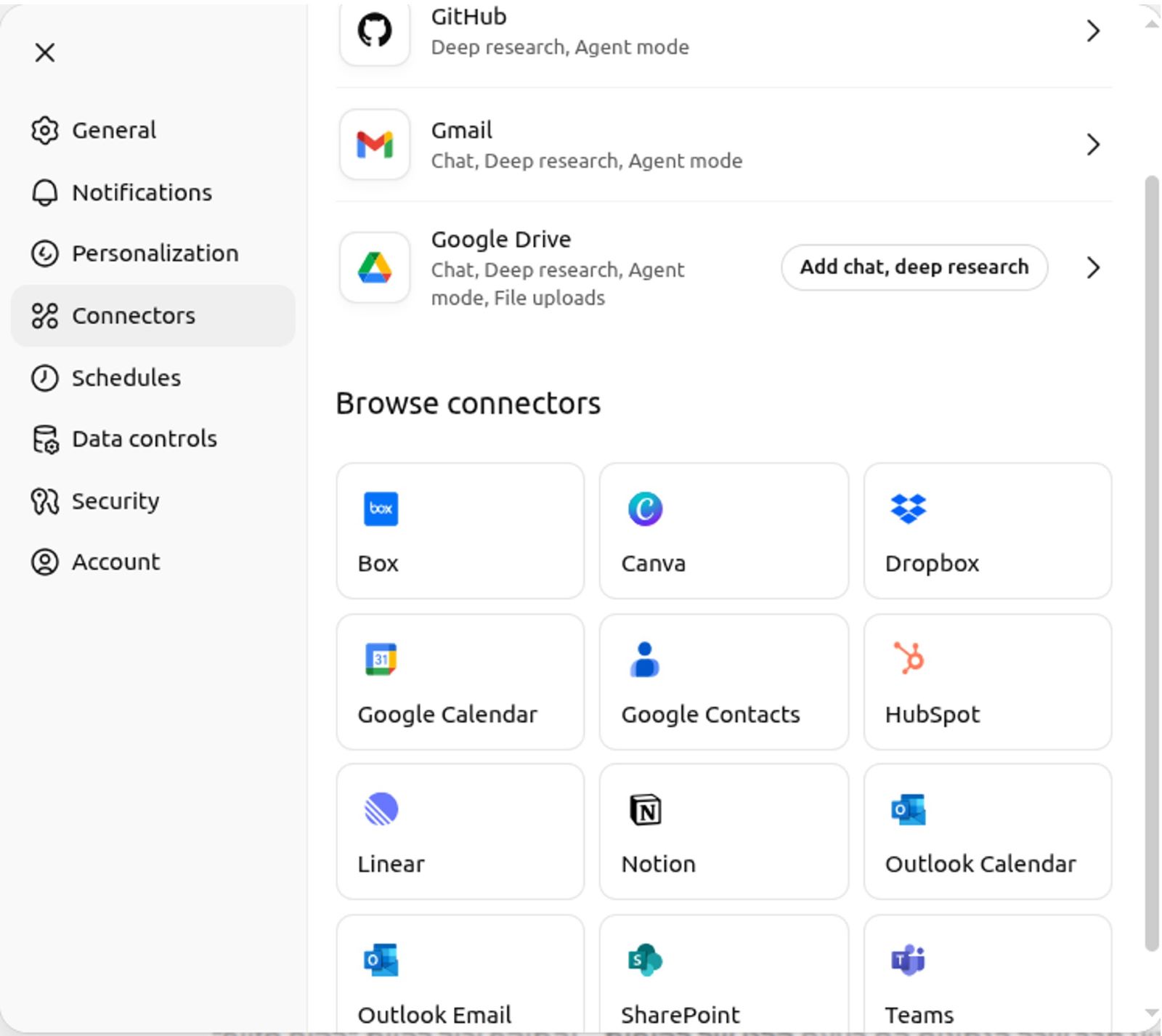Click the Outlook Email logo icon
Screen dimensions: 1162x1036
pos(381,960)
